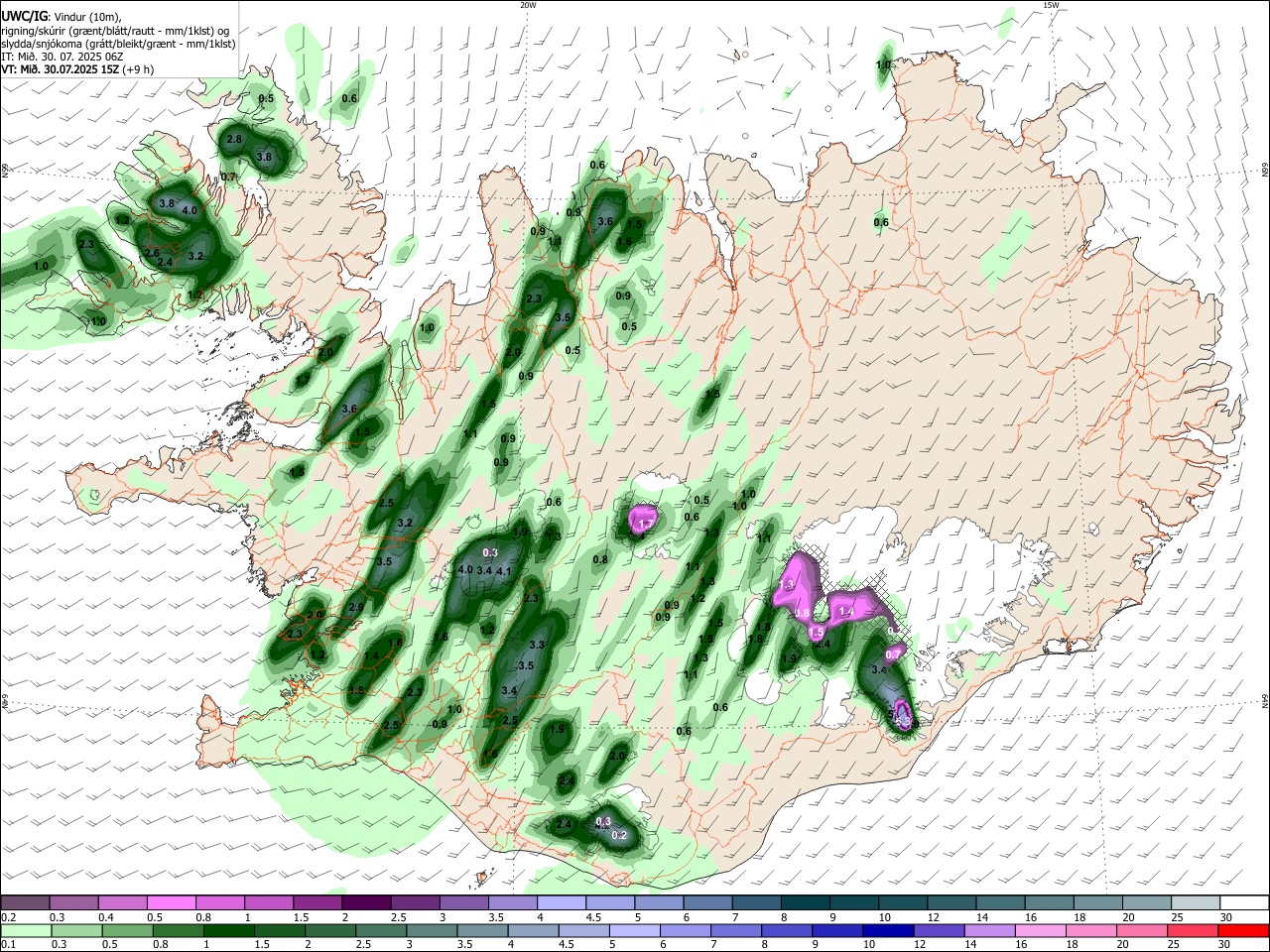Image resolution: width=1270 pixels, height=952 pixels.
Task: Pick the deep blue bottom-row swatch labeled 10
Action: click(886, 930)
